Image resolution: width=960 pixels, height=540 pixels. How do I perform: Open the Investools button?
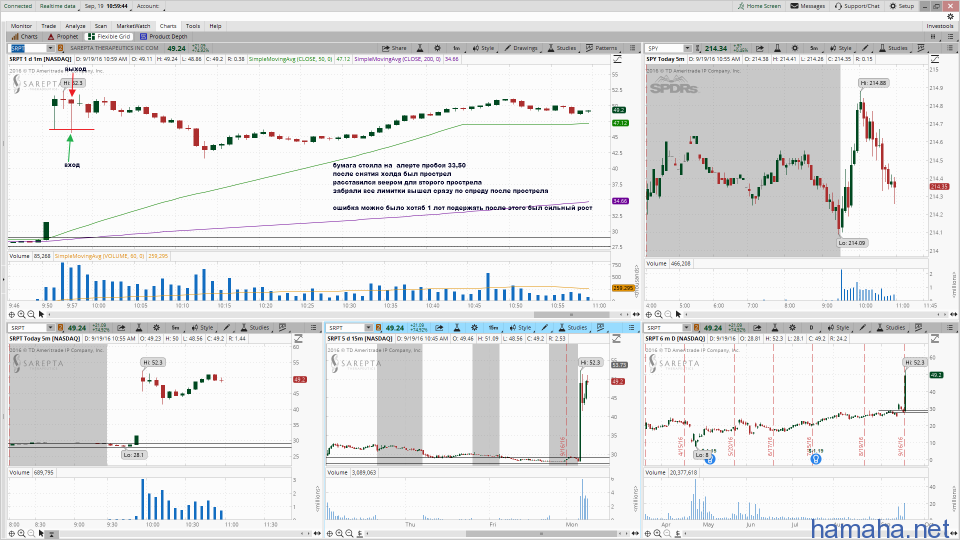(x=939, y=26)
